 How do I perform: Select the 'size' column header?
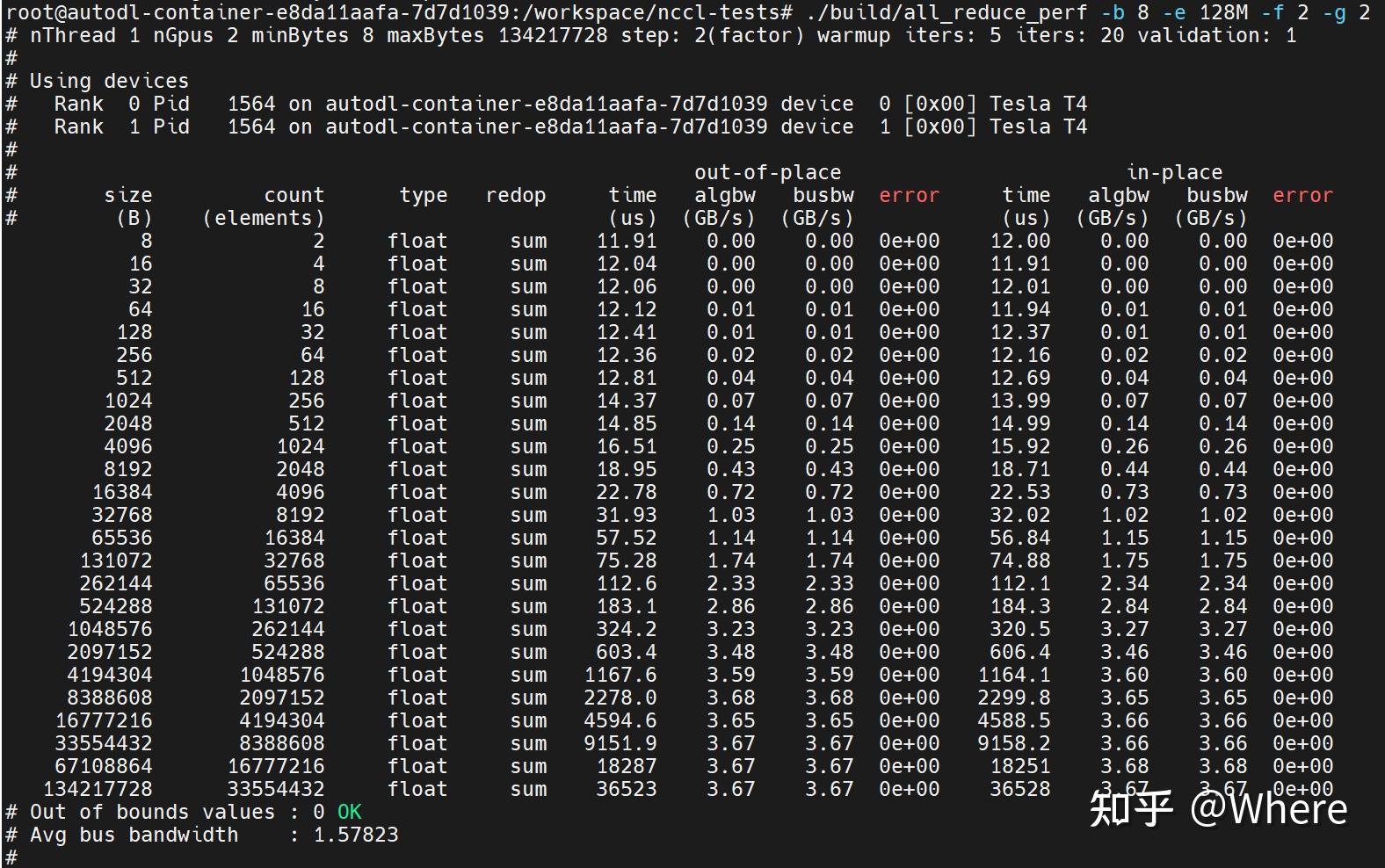tap(127, 195)
